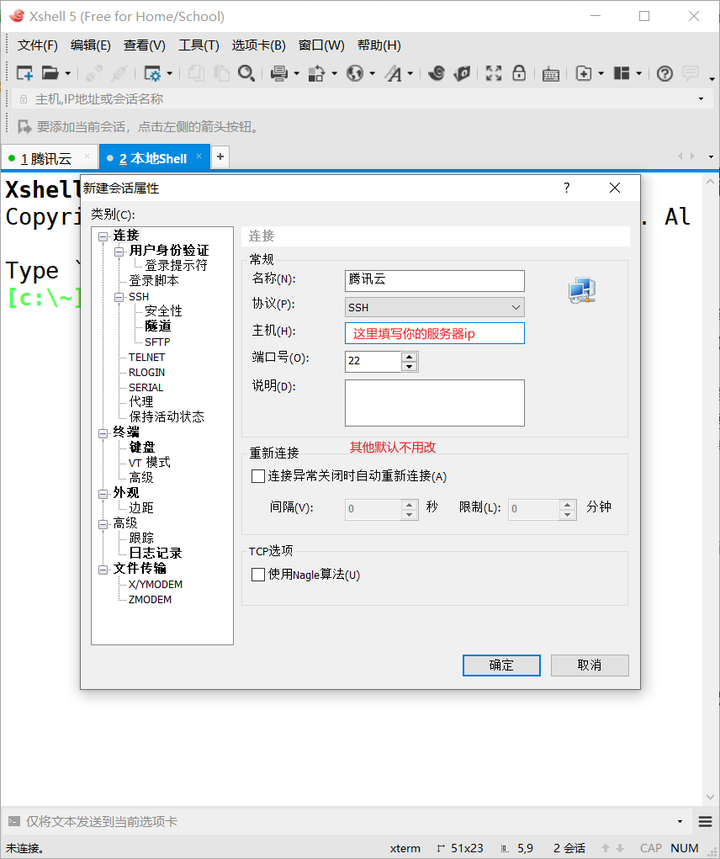Collapse the 连接 tree node
Viewport: 720px width, 859px height.
(x=102, y=237)
